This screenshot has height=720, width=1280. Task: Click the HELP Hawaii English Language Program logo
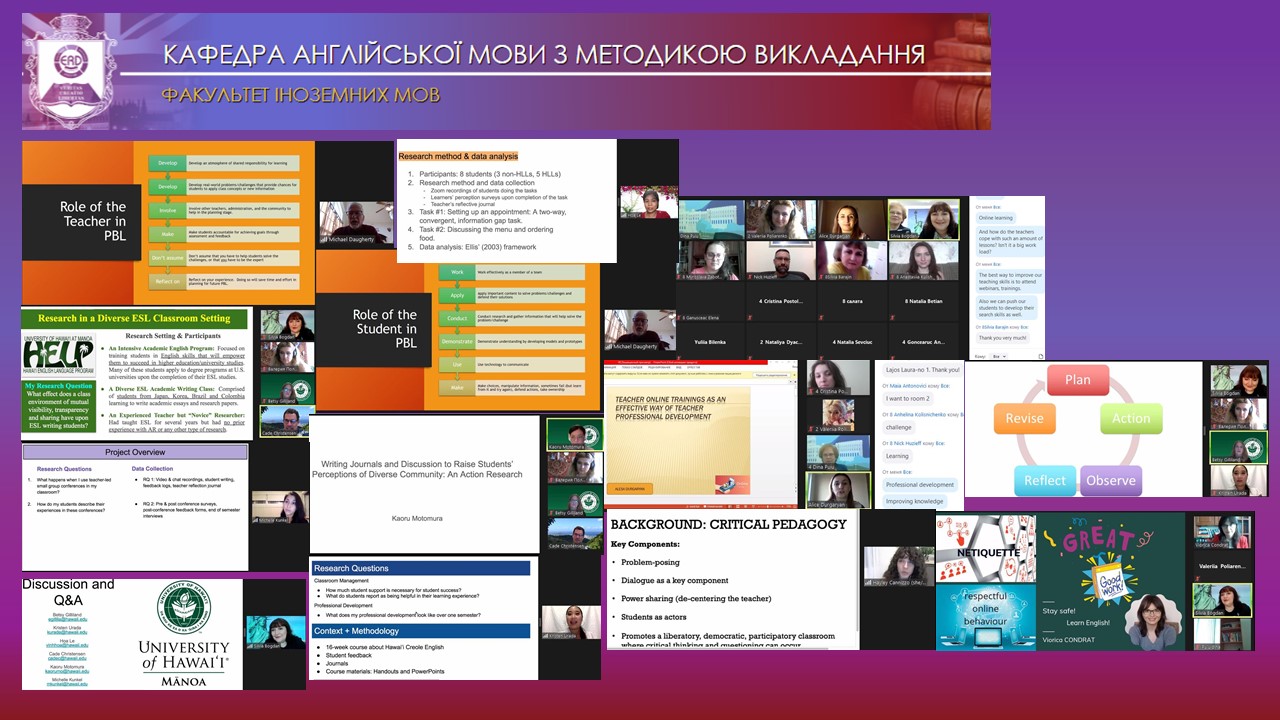tap(59, 354)
